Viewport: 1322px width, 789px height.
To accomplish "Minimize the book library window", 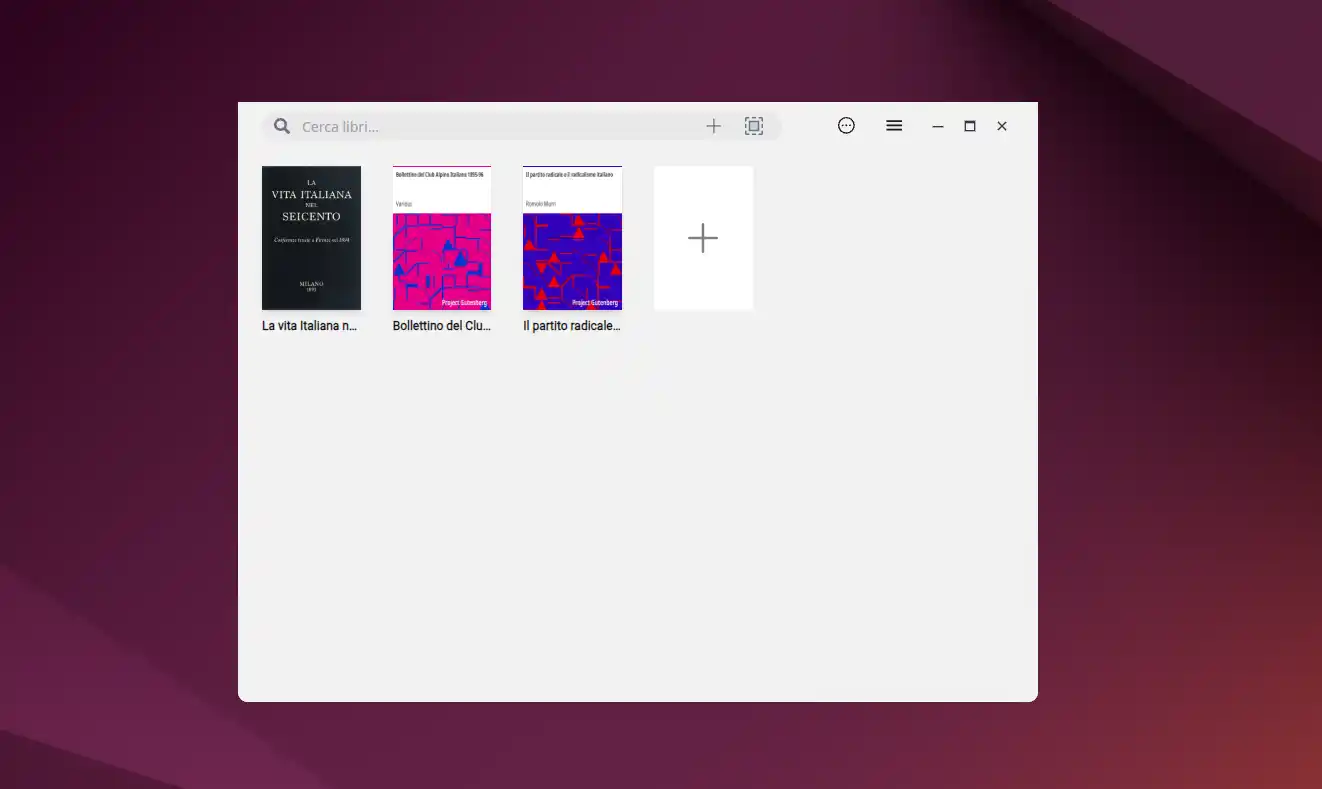I will pos(938,126).
